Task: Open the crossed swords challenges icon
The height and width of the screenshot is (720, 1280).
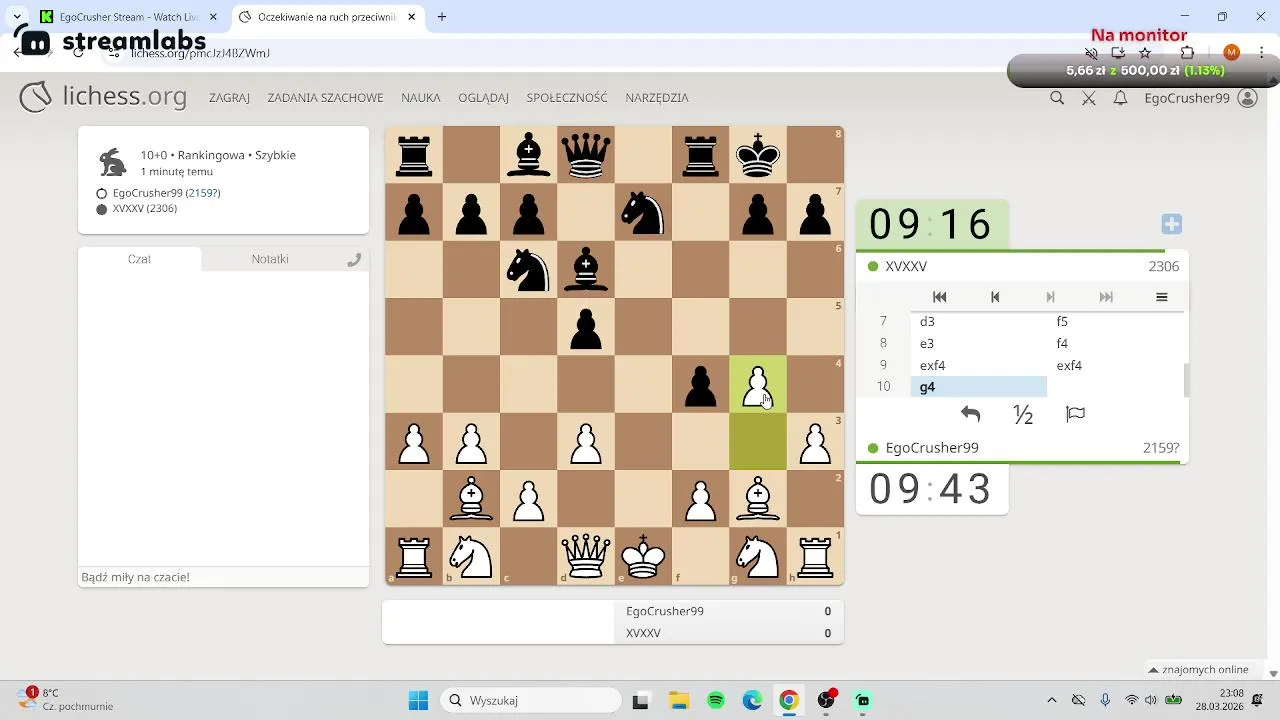Action: pos(1089,98)
